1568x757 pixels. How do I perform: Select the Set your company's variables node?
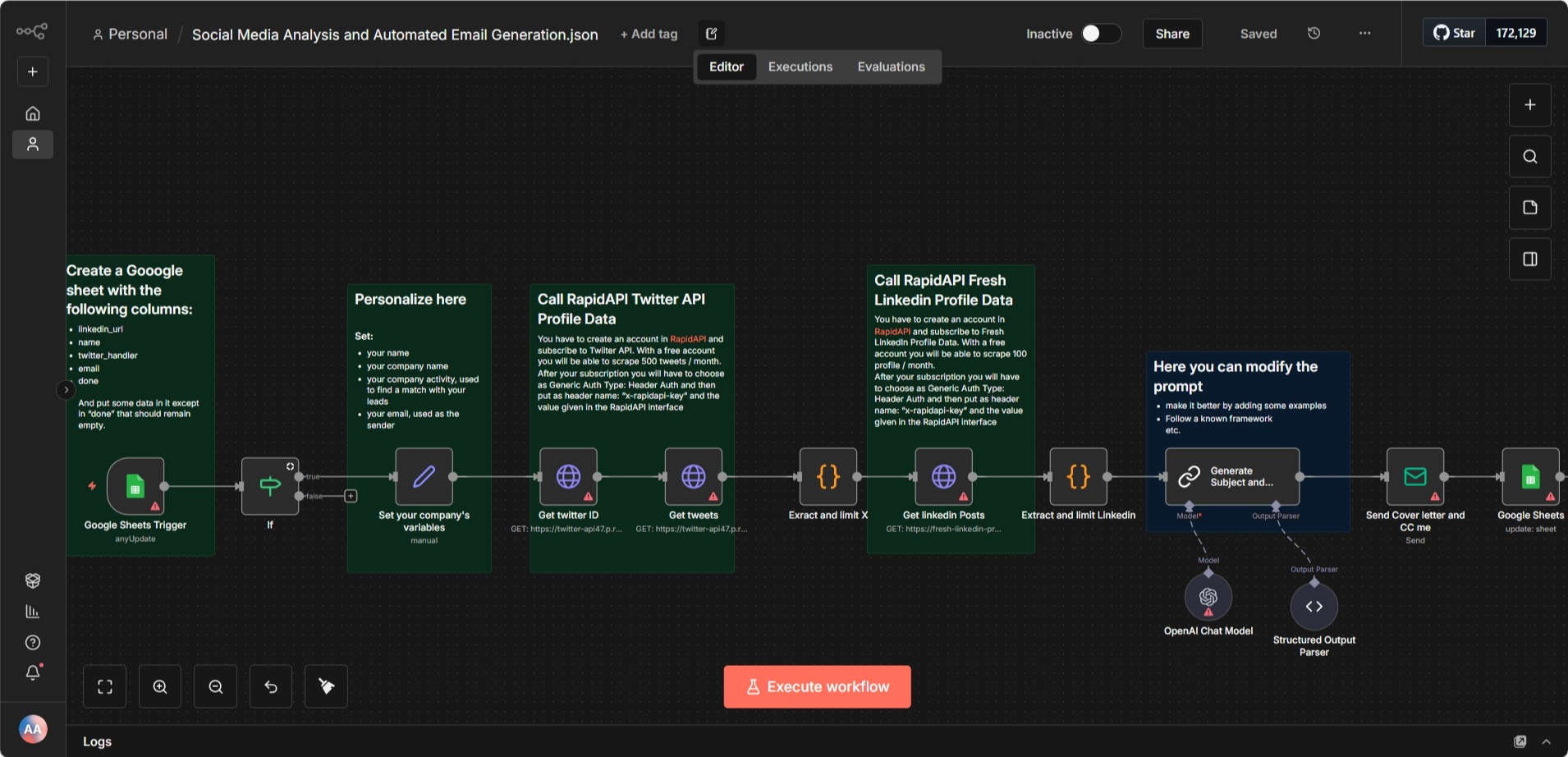point(424,476)
